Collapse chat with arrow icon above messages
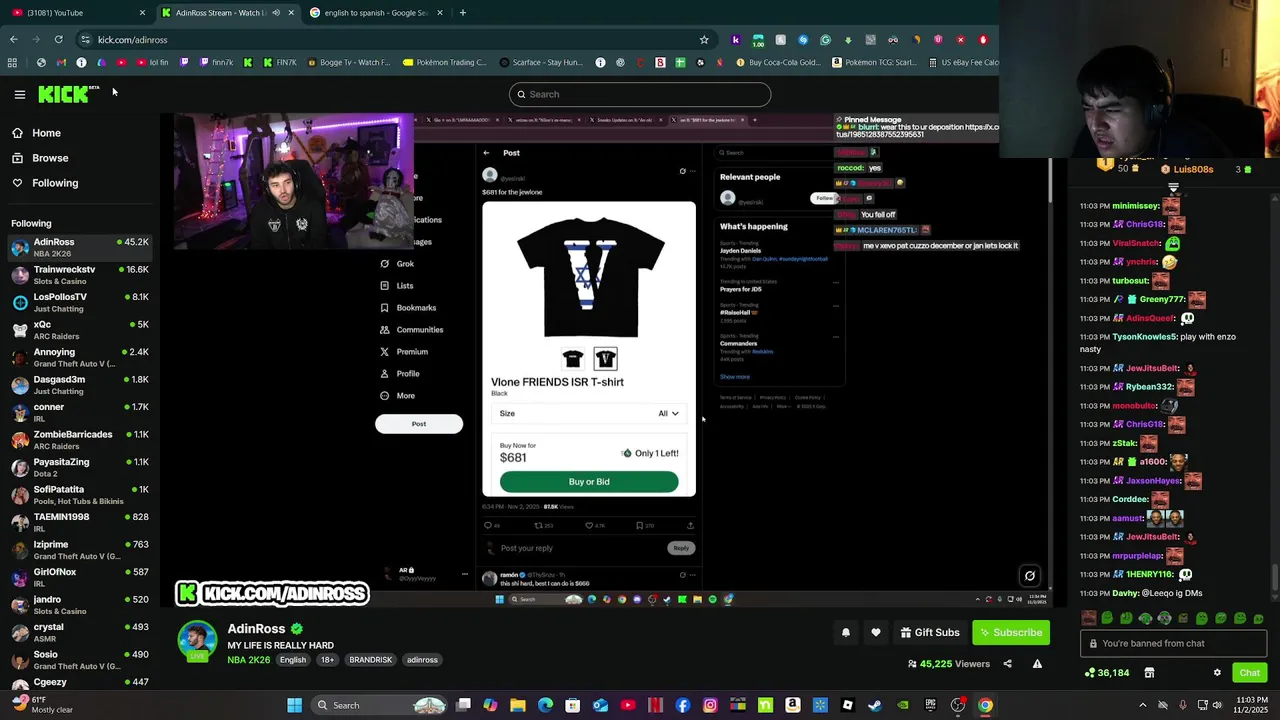This screenshot has height=720, width=1280. click(x=1173, y=187)
